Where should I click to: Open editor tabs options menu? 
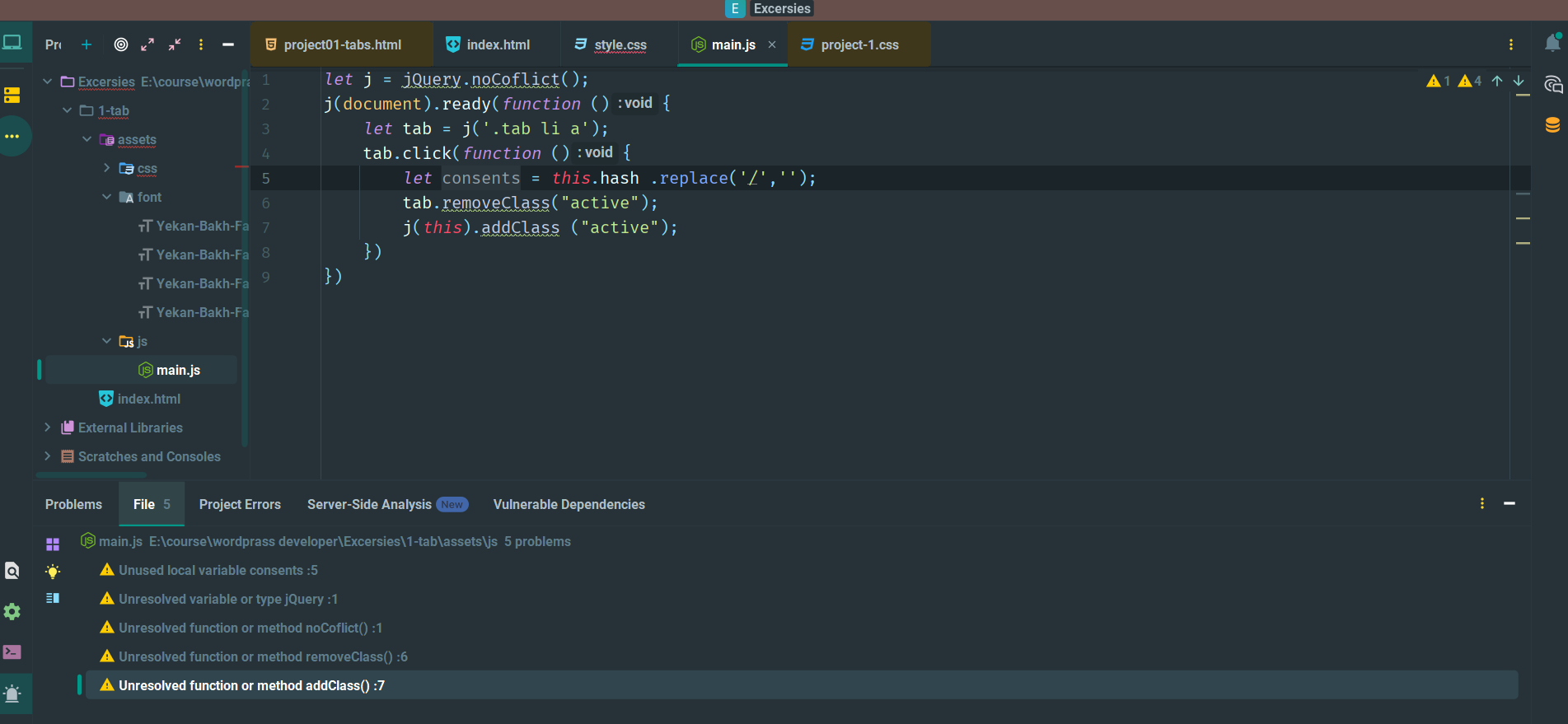coord(1511,44)
